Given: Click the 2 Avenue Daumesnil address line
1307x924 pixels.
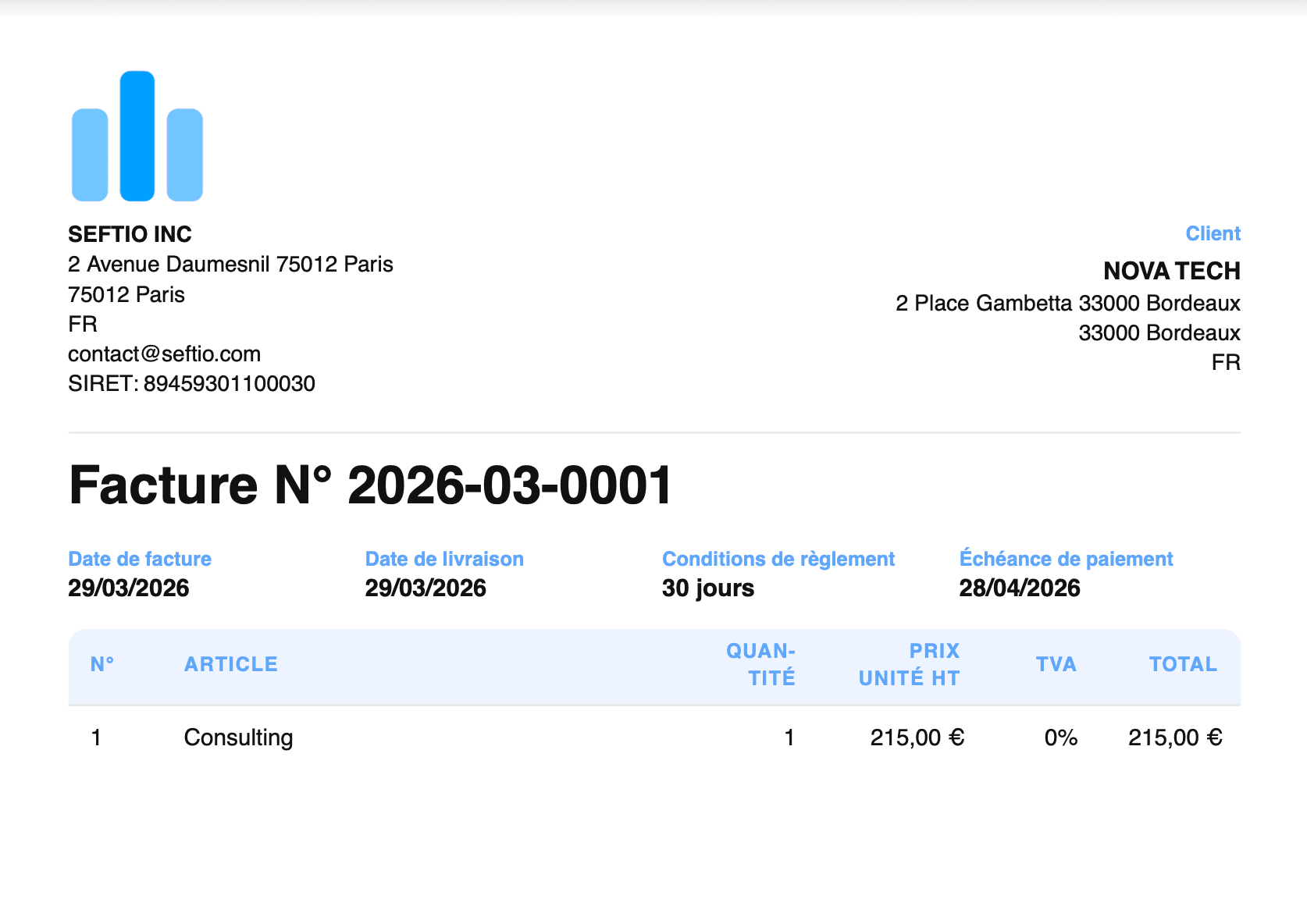Looking at the screenshot, I should [x=230, y=265].
